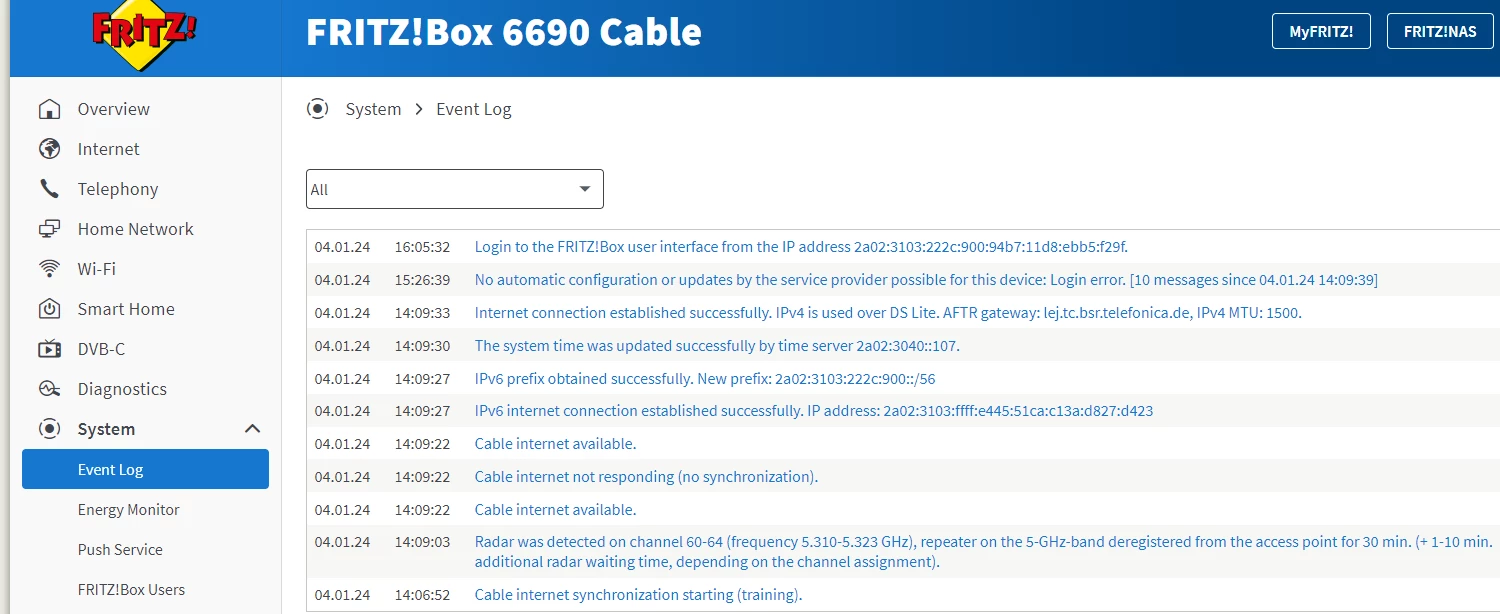Click the Diagnostics waveform icon
The width and height of the screenshot is (1500, 614).
pyautogui.click(x=49, y=389)
